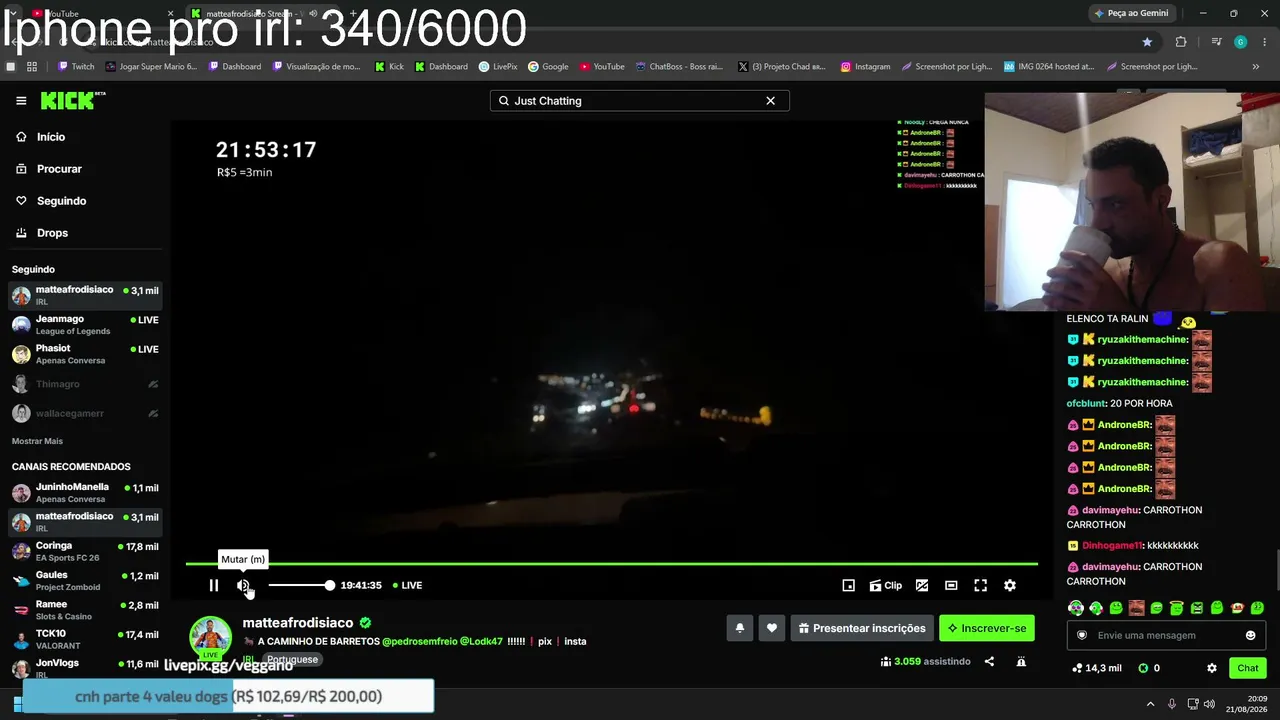Open Drops in the sidebar
This screenshot has height=720, width=1280.
click(x=52, y=233)
